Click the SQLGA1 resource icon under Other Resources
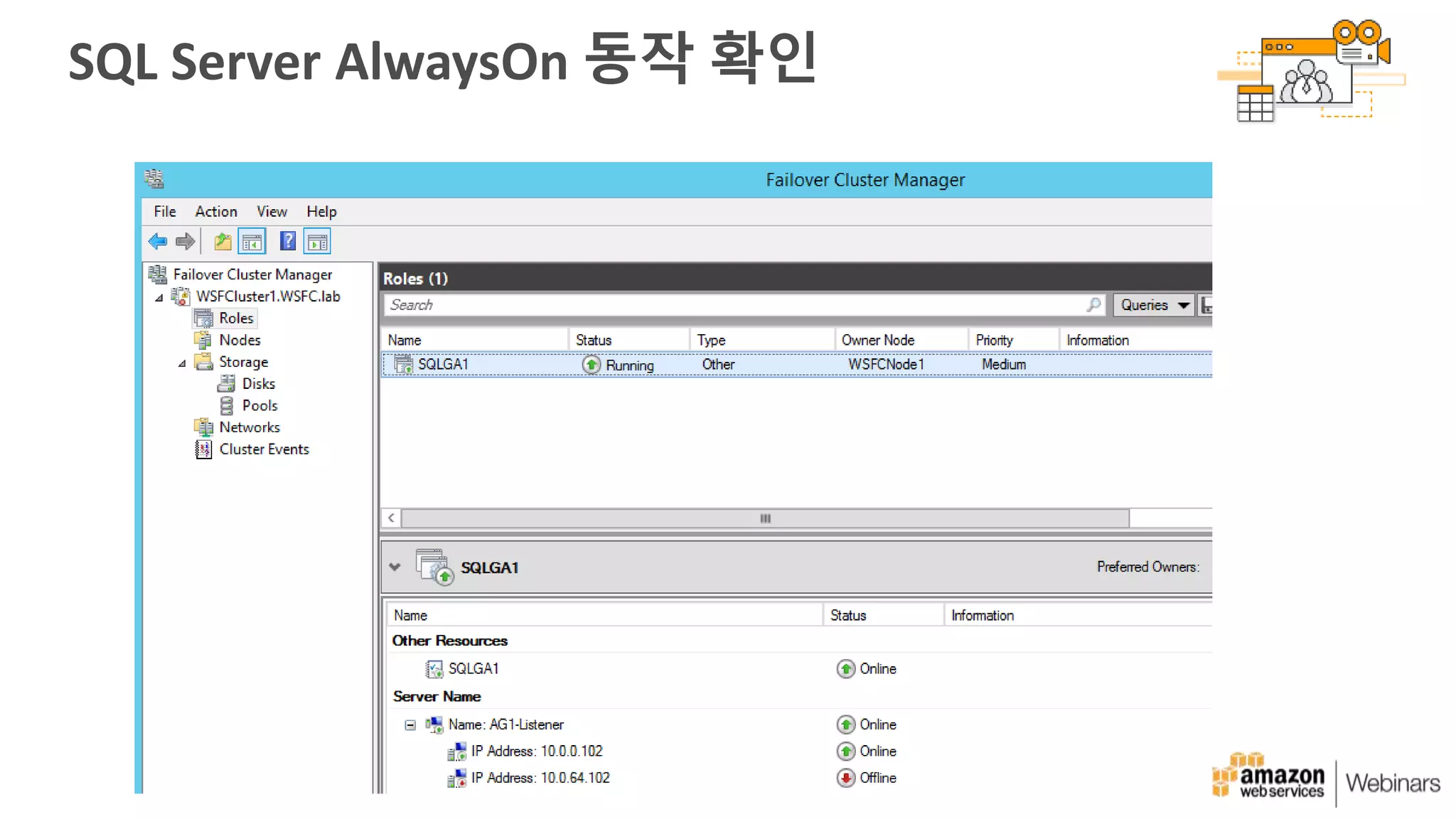The image size is (1456, 819). pos(434,669)
